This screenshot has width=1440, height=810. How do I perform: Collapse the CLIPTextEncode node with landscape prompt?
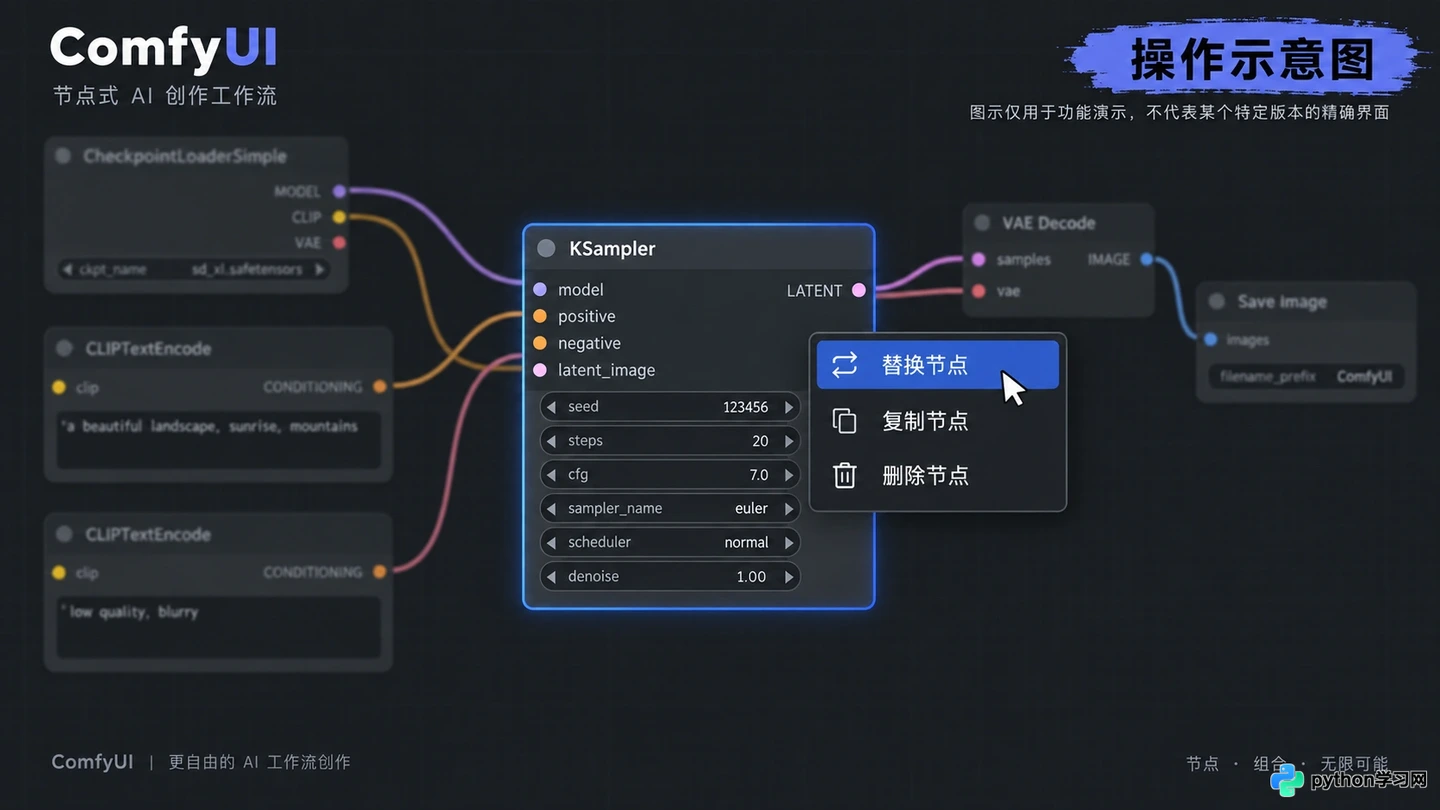click(64, 348)
